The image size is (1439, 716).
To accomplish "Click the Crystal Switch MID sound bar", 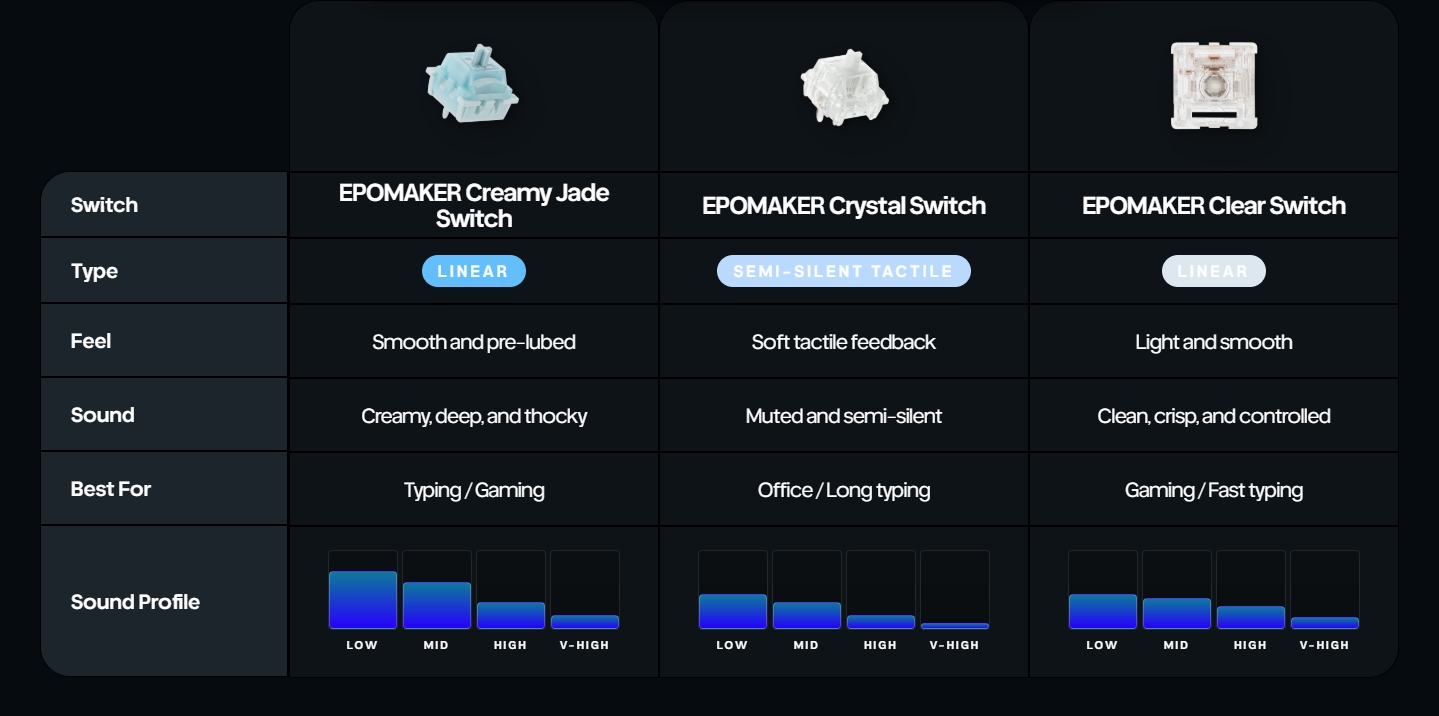I will click(x=807, y=615).
